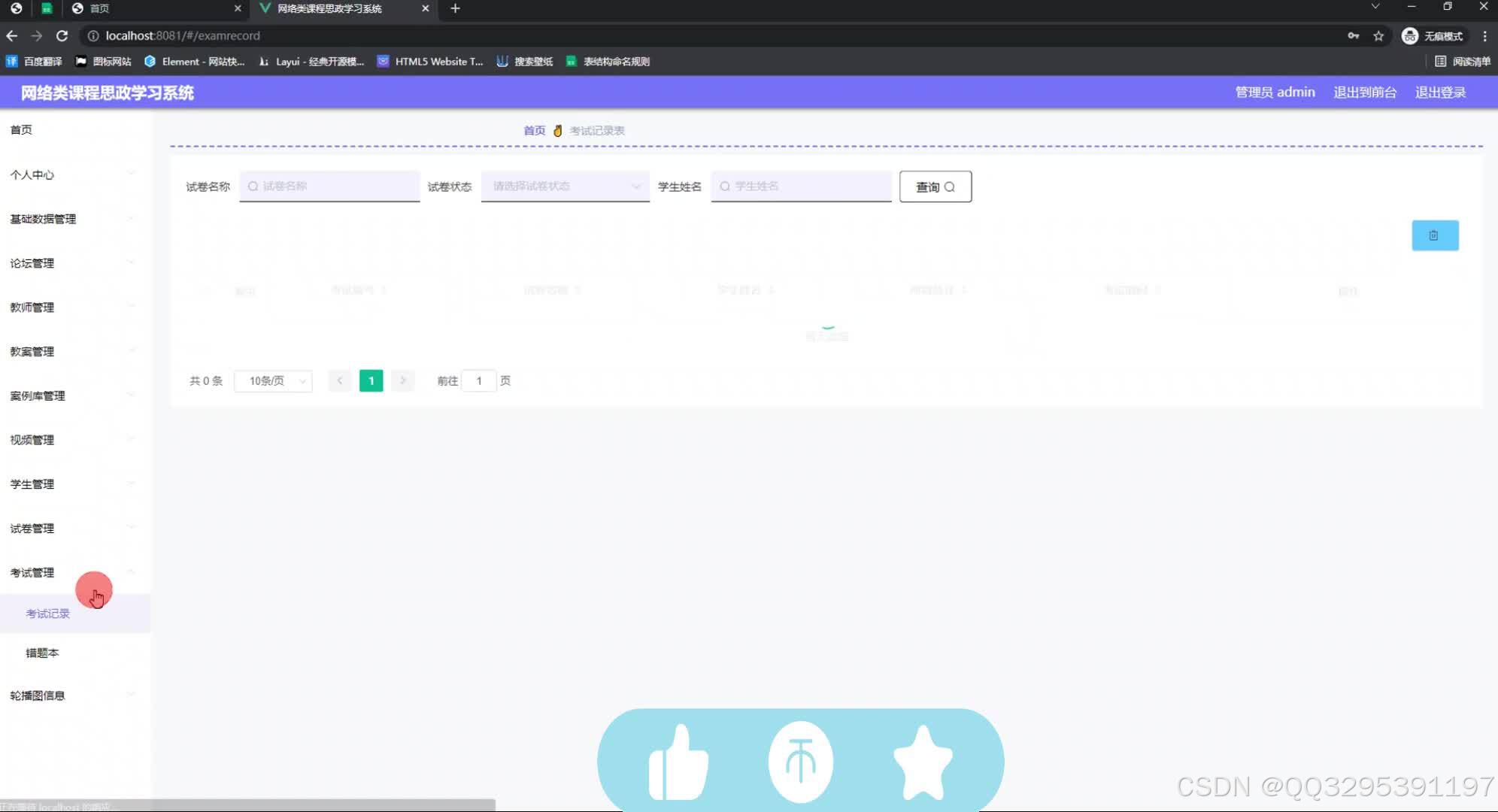
Task: Click the coin icon in overlay
Action: coord(801,762)
